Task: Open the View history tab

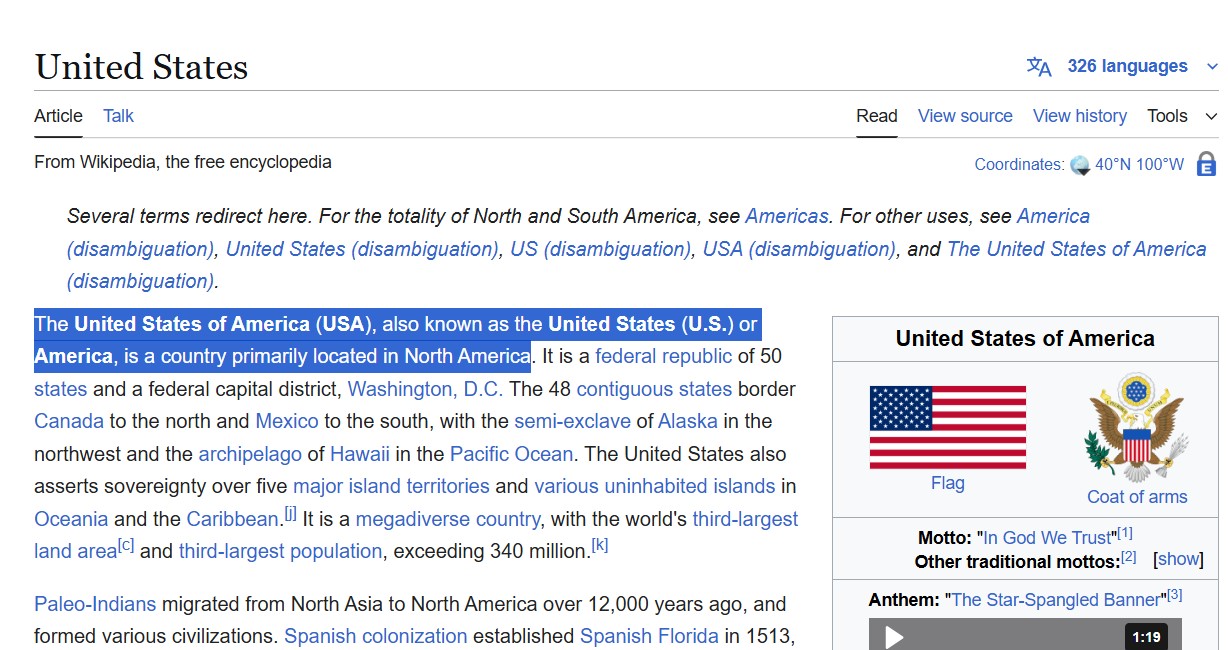Action: tap(1080, 116)
